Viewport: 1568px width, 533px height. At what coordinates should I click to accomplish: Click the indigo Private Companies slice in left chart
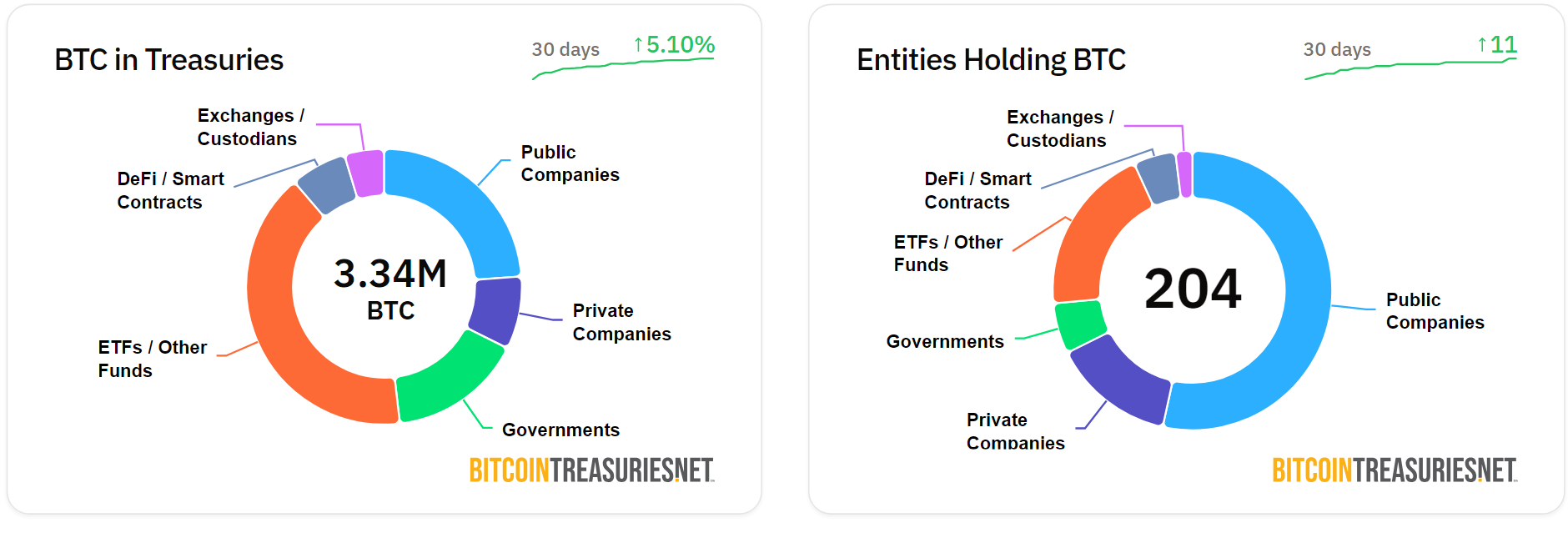[x=495, y=310]
